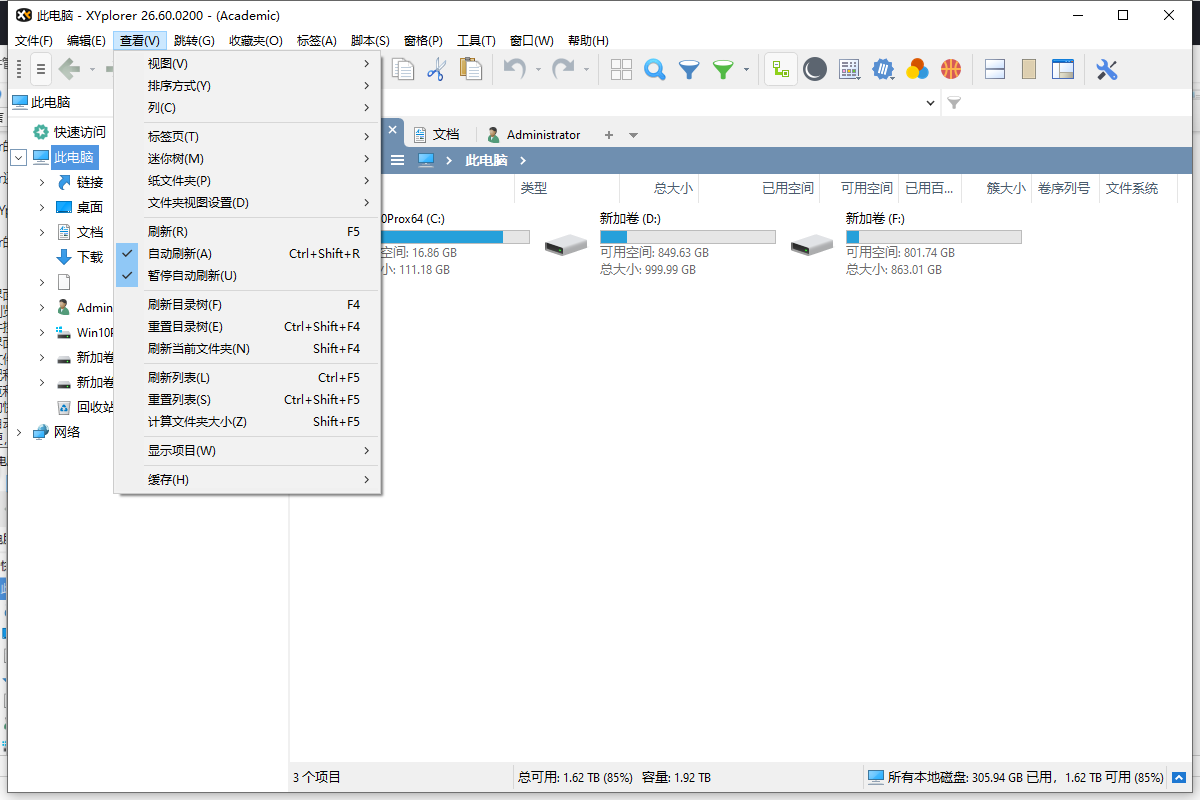Screen dimensions: 1200x800
Task: Click the hamburger menu toolbar button
Action: click(40, 69)
